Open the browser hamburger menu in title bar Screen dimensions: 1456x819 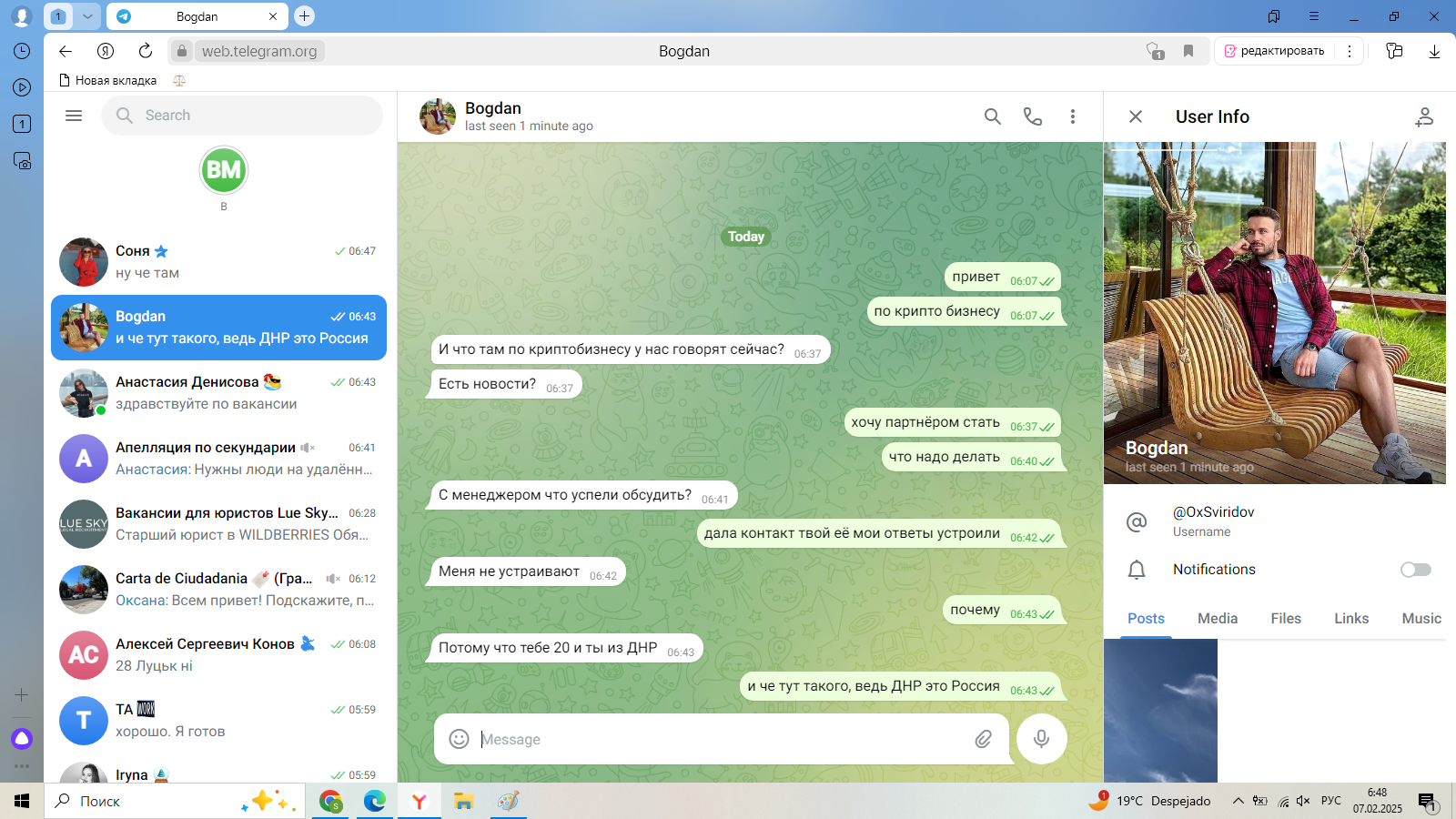tap(1314, 16)
